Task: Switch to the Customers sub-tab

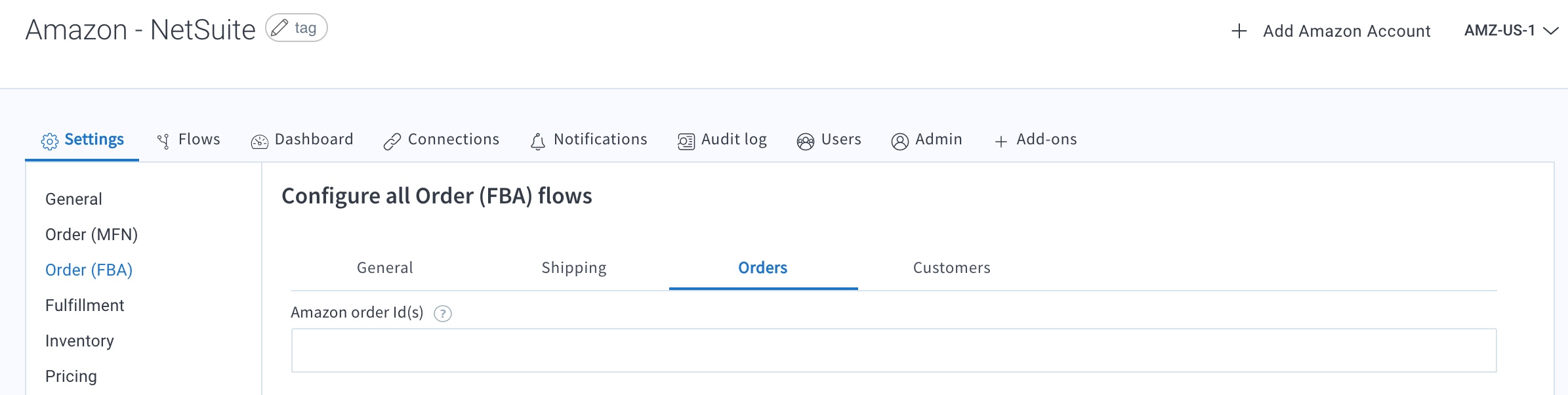Action: coord(951,268)
